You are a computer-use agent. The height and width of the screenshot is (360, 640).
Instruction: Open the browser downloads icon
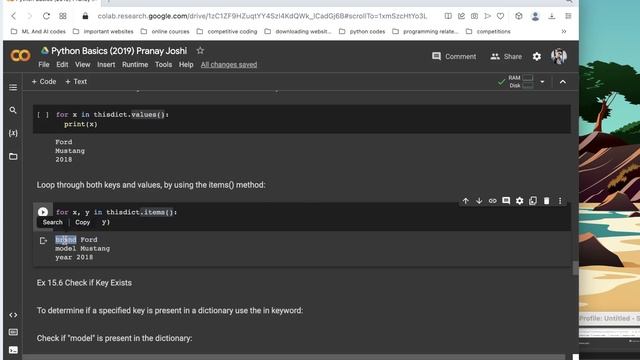(551, 16)
